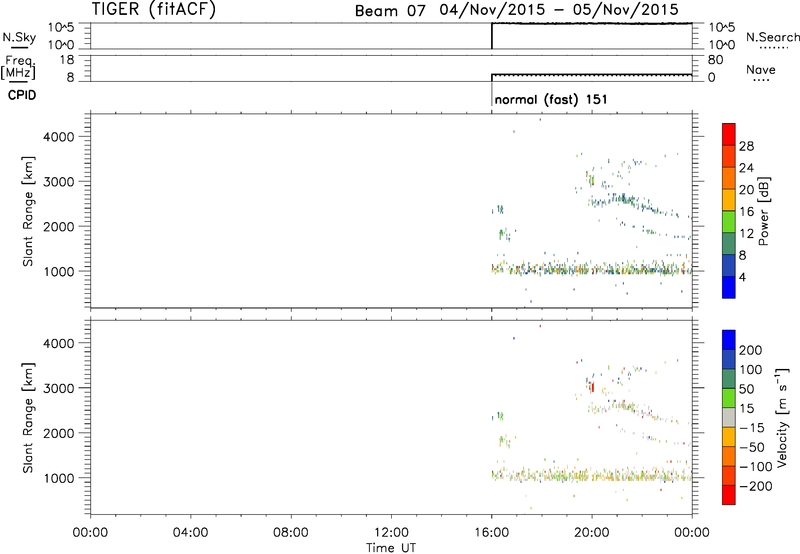Click the "Velocity [m s-1]" colorbar title
This screenshot has width=800, height=554.
(x=782, y=417)
